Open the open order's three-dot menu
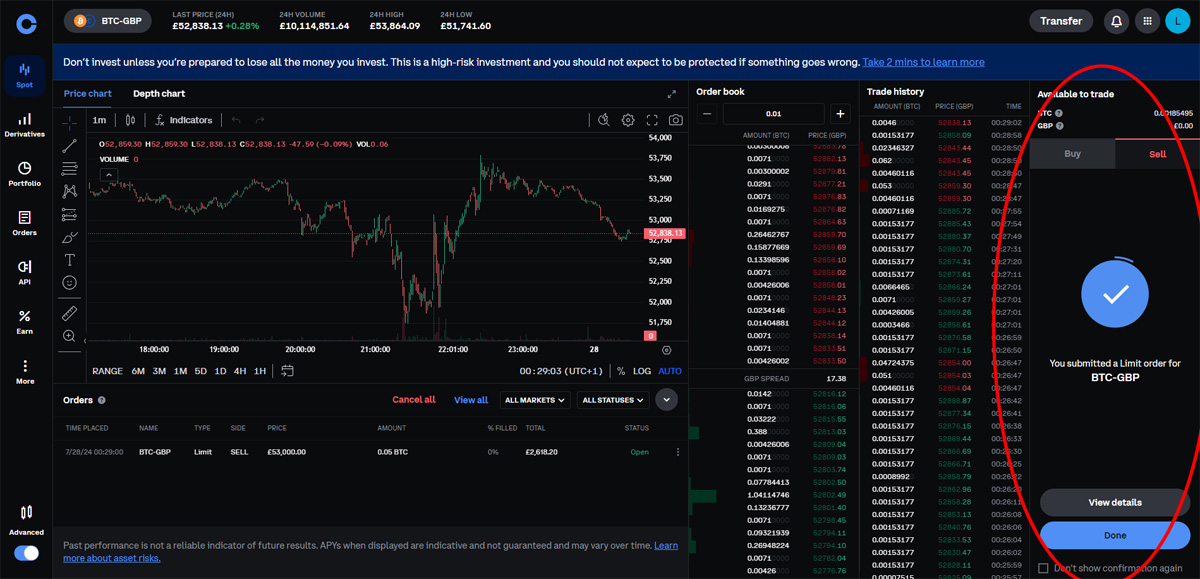 coord(677,452)
